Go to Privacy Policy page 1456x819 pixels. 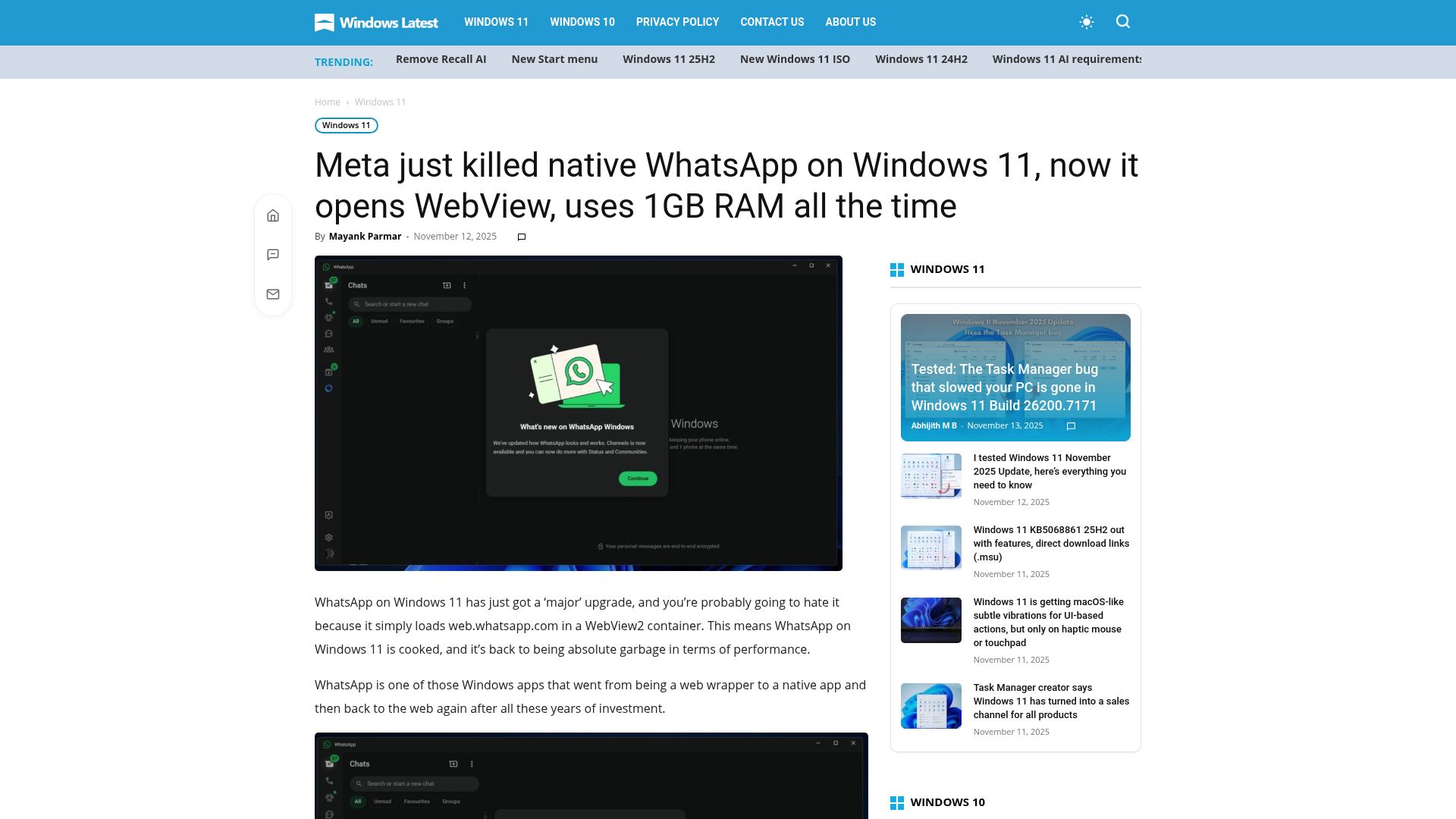677,22
